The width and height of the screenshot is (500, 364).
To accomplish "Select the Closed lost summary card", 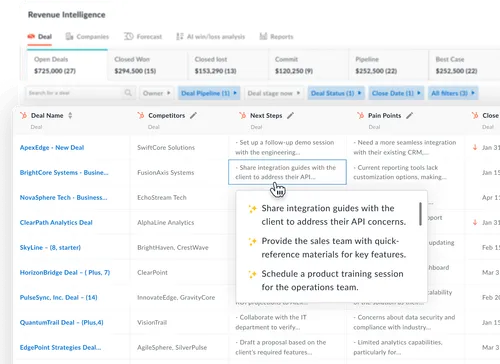I will click(228, 65).
